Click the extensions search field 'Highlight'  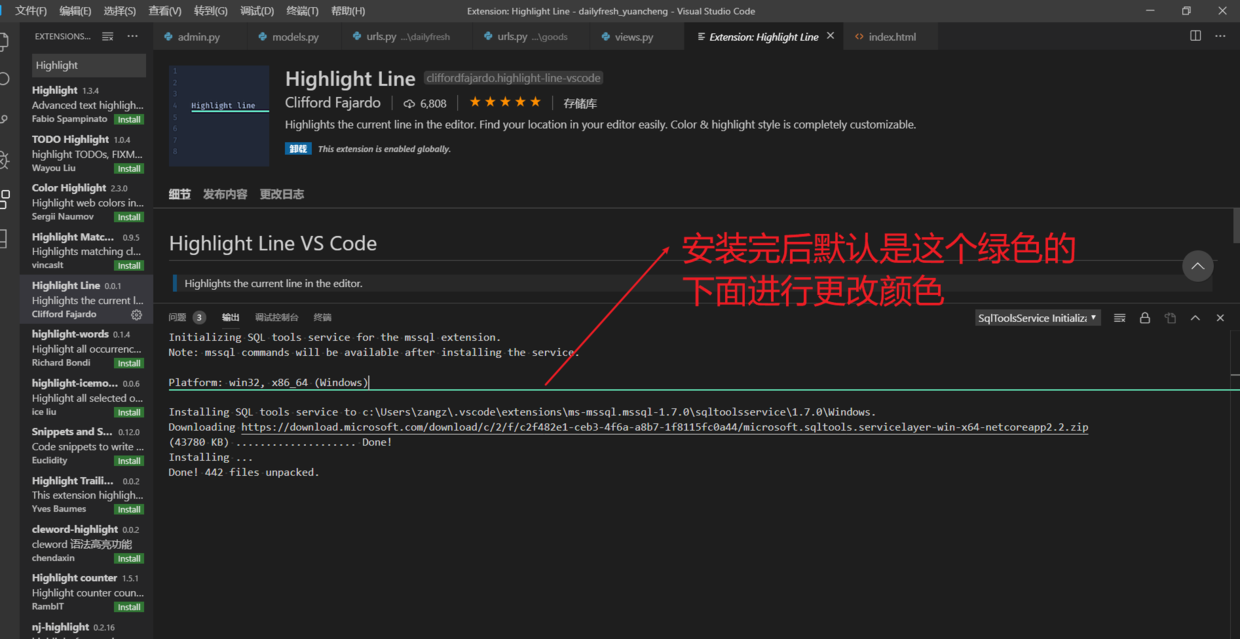88,65
